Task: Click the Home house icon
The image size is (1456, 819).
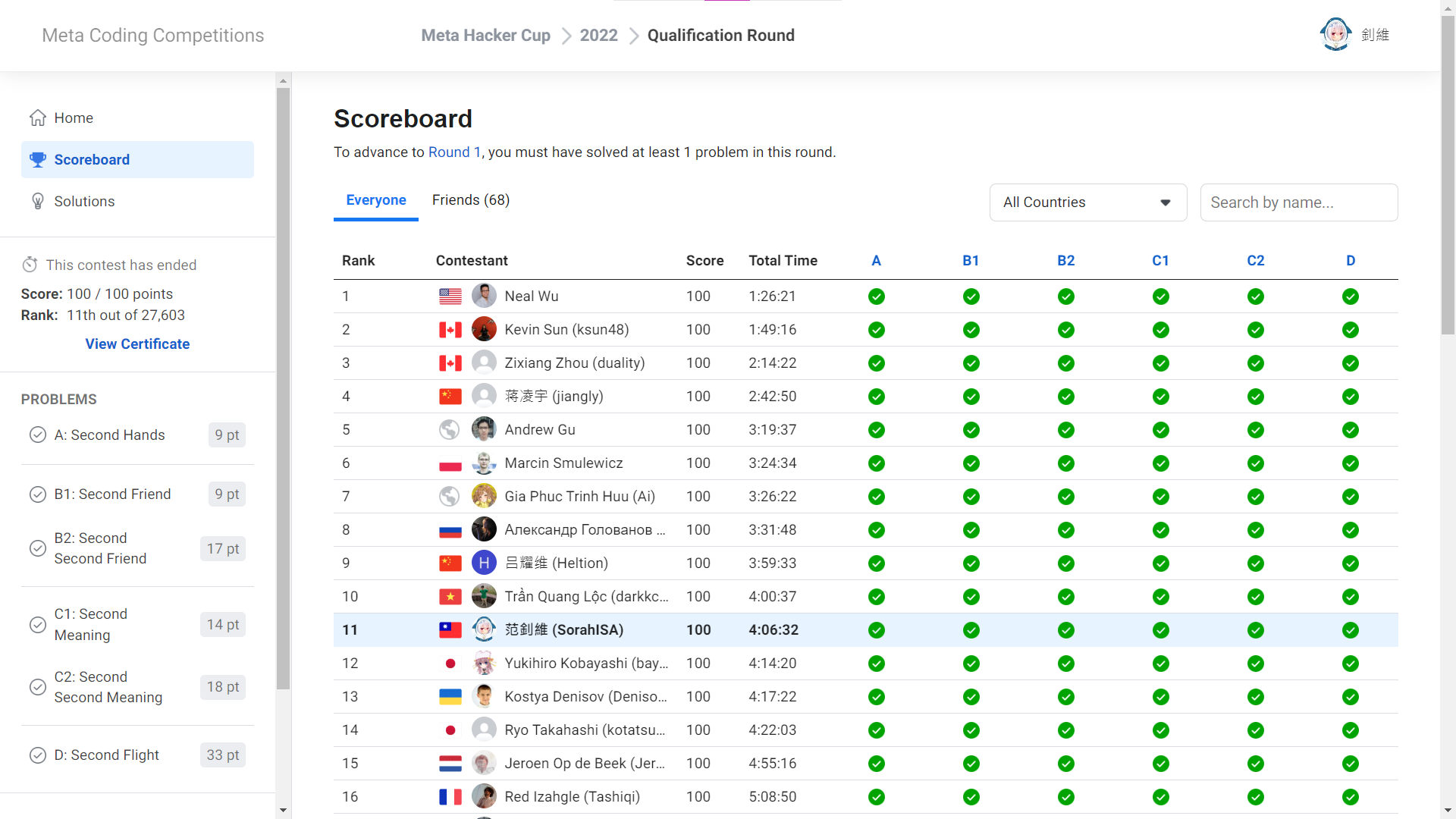Action: [38, 118]
